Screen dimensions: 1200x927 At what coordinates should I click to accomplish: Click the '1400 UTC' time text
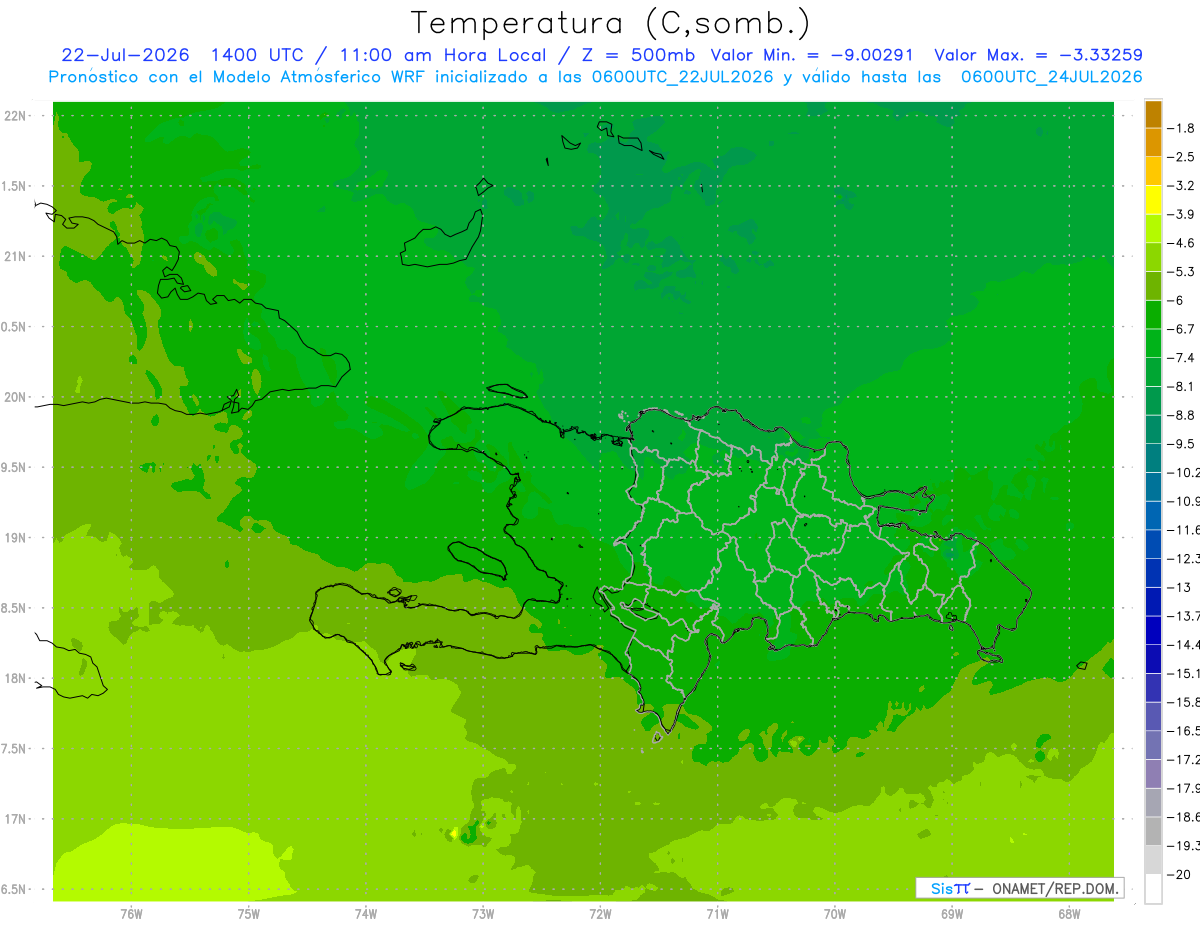[255, 55]
